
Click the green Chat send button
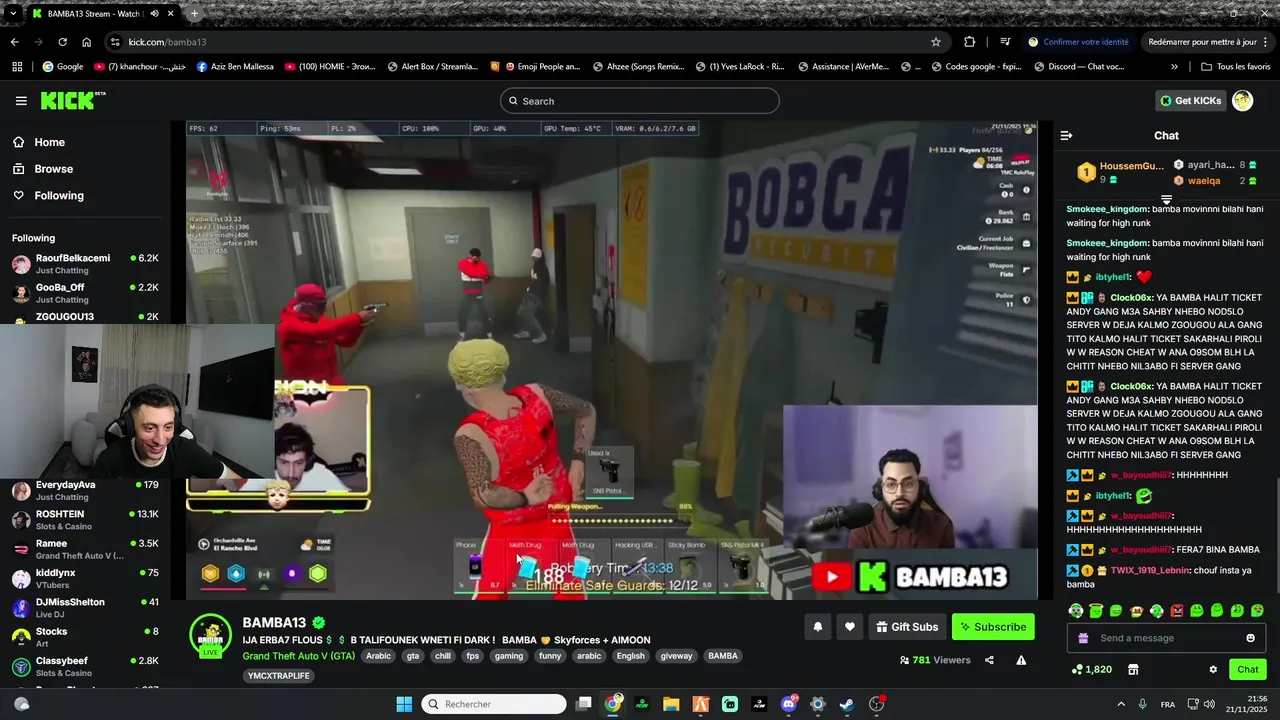pyautogui.click(x=1248, y=669)
